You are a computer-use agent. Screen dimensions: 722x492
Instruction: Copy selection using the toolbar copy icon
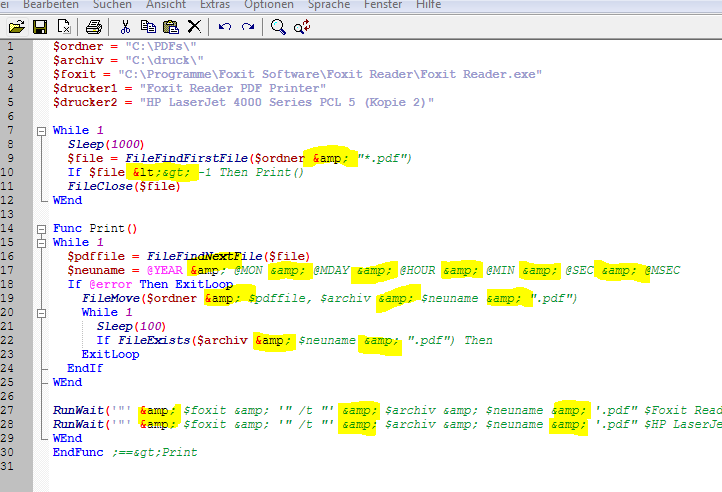(148, 26)
